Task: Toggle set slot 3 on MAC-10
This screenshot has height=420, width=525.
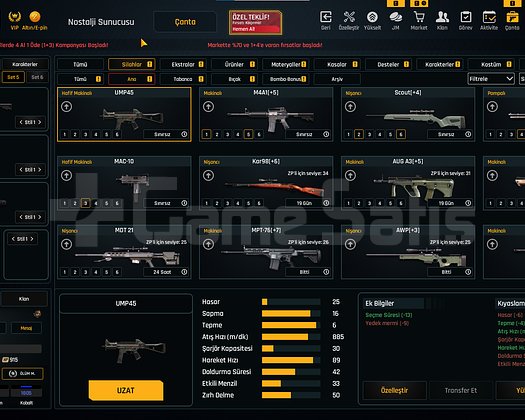Action: click(x=85, y=203)
